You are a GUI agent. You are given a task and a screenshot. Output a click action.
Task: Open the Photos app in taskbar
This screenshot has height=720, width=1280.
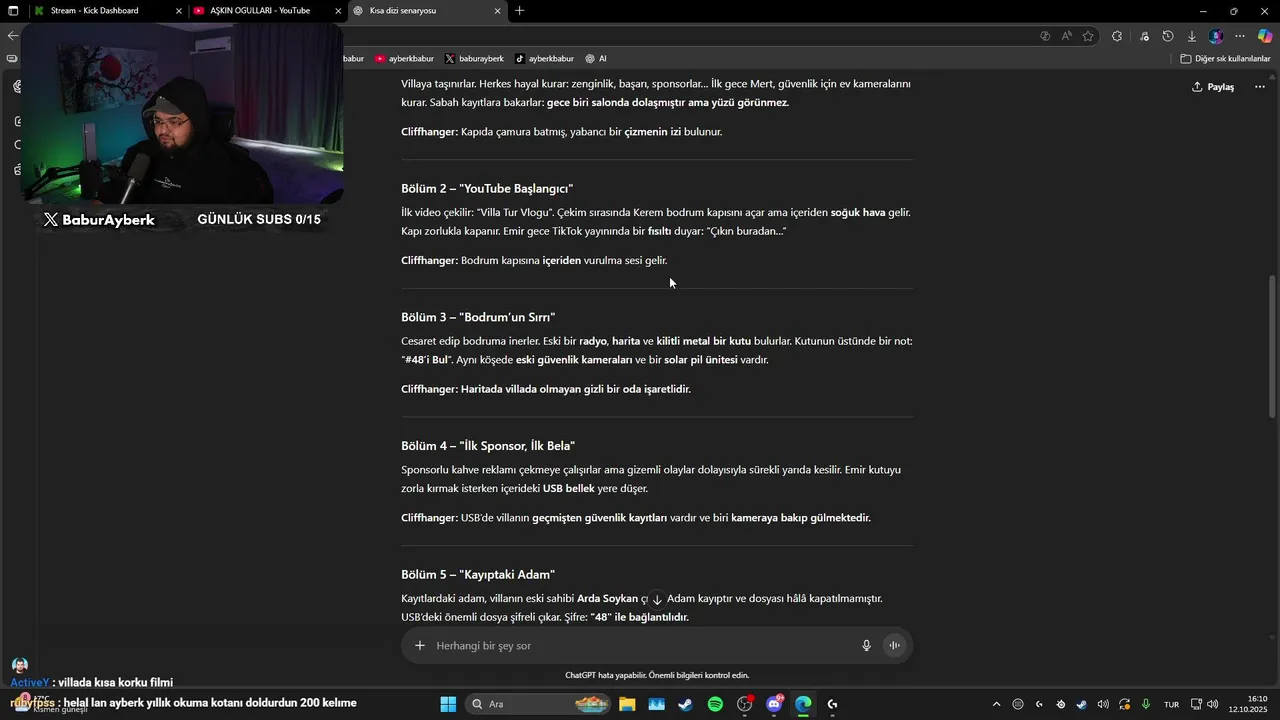click(657, 704)
